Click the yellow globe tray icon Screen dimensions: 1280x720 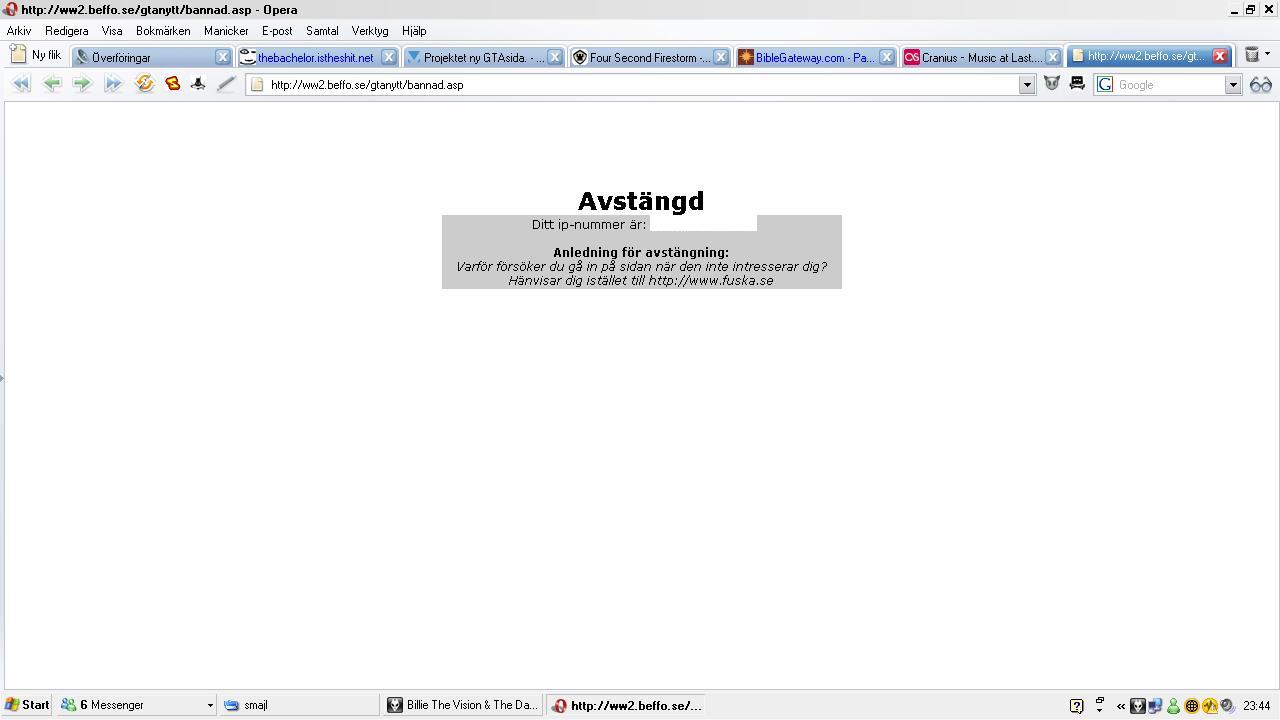pyautogui.click(x=1191, y=706)
